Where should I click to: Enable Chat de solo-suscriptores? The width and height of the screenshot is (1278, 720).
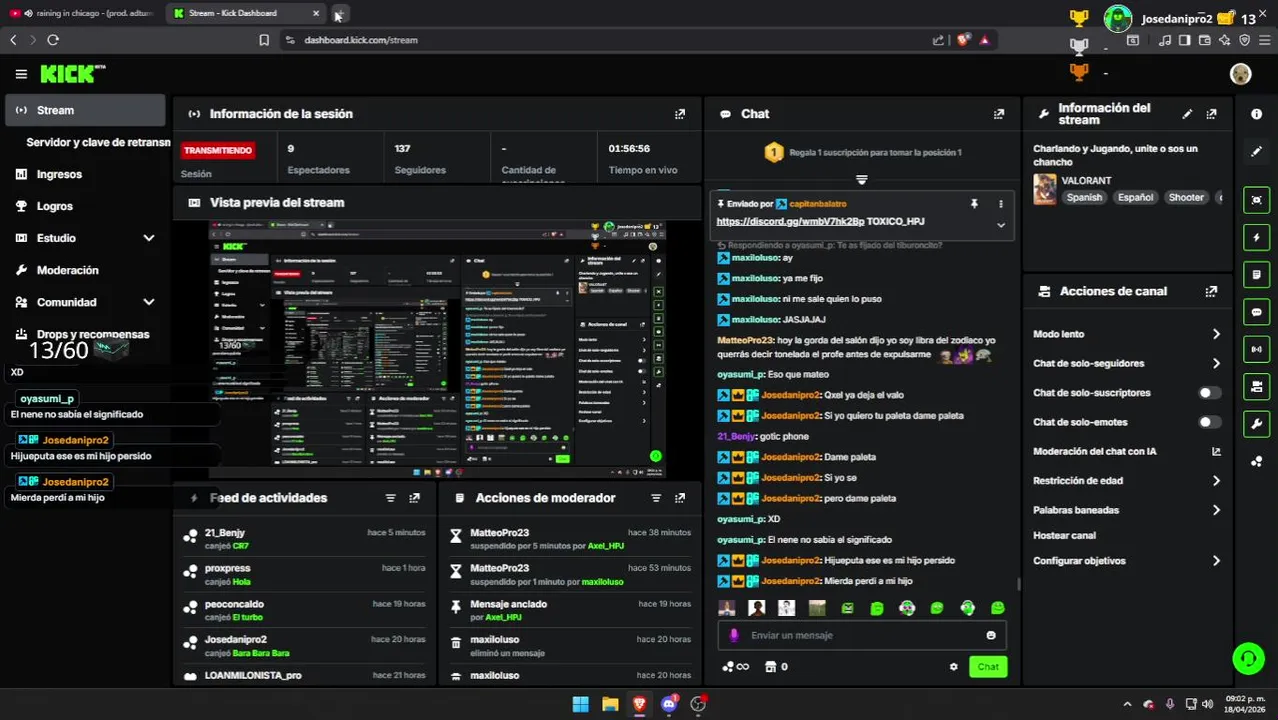pos(1210,393)
